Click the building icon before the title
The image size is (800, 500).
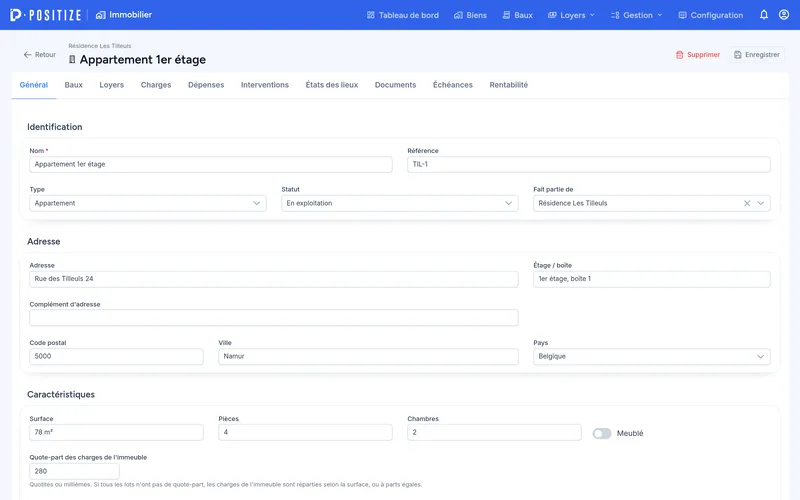click(x=72, y=60)
